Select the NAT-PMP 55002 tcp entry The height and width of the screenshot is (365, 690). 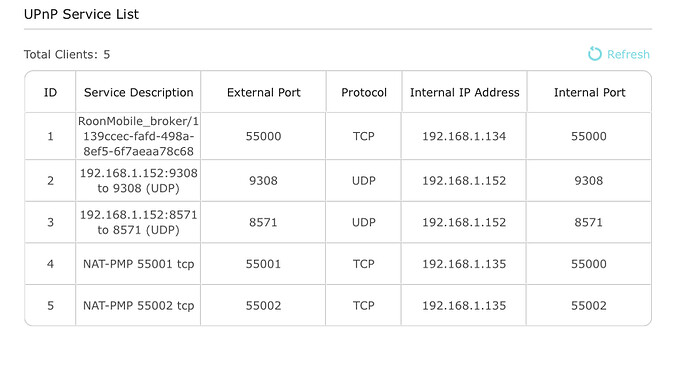[x=139, y=306]
